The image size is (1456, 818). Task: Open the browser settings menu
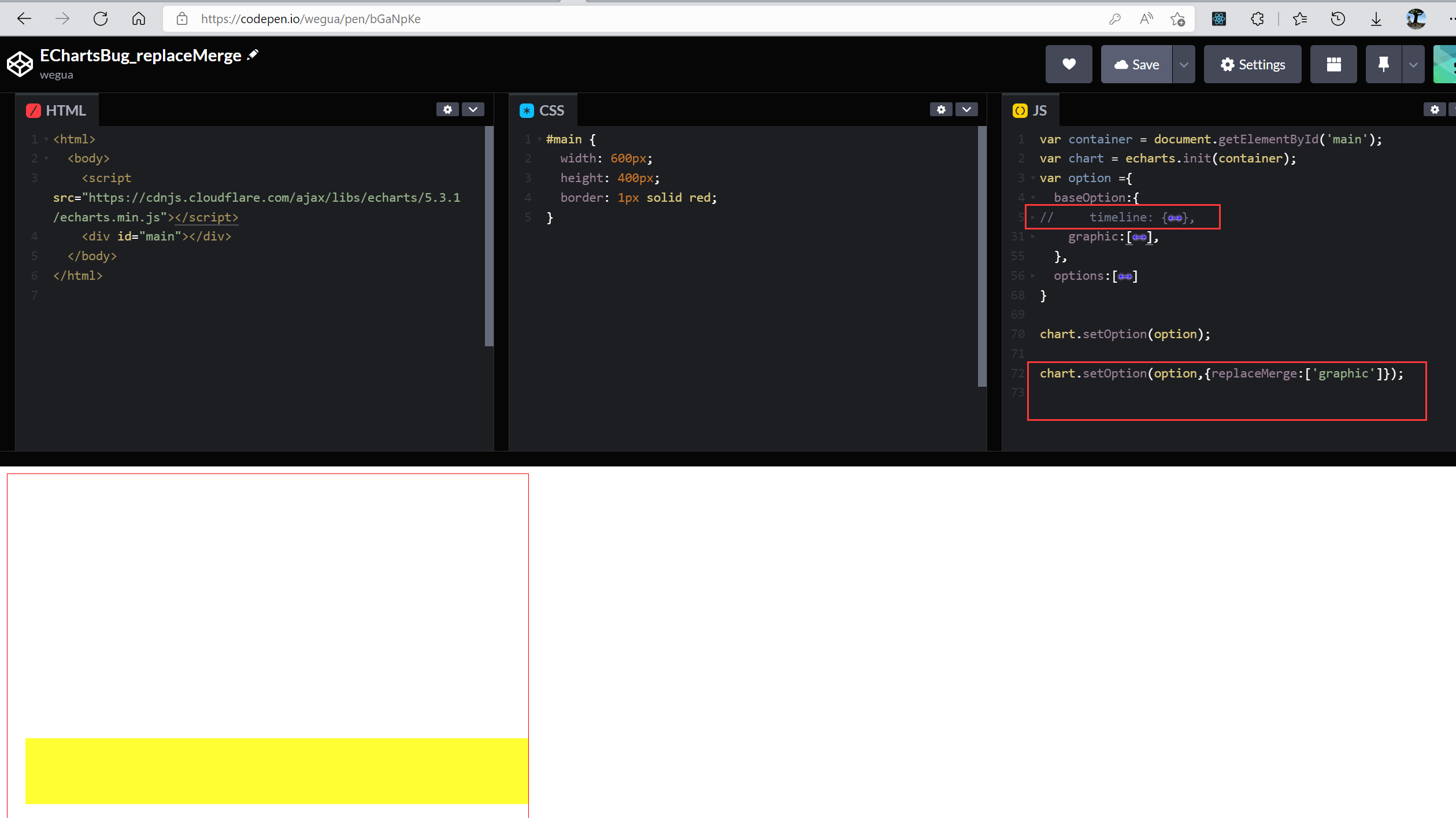click(x=1451, y=18)
